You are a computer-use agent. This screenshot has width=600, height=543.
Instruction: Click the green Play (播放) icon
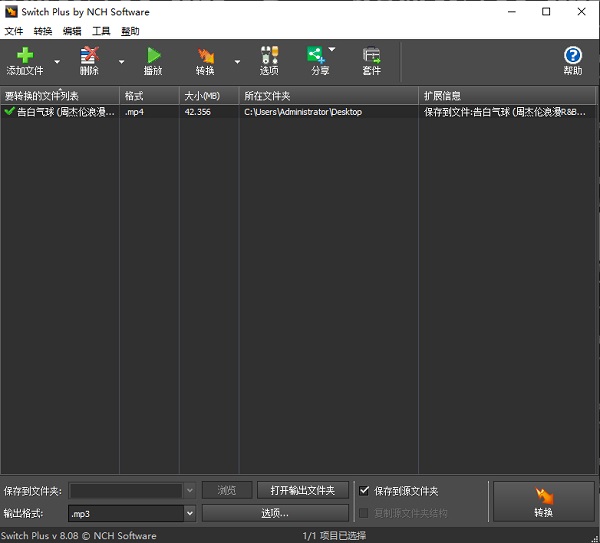click(x=154, y=55)
